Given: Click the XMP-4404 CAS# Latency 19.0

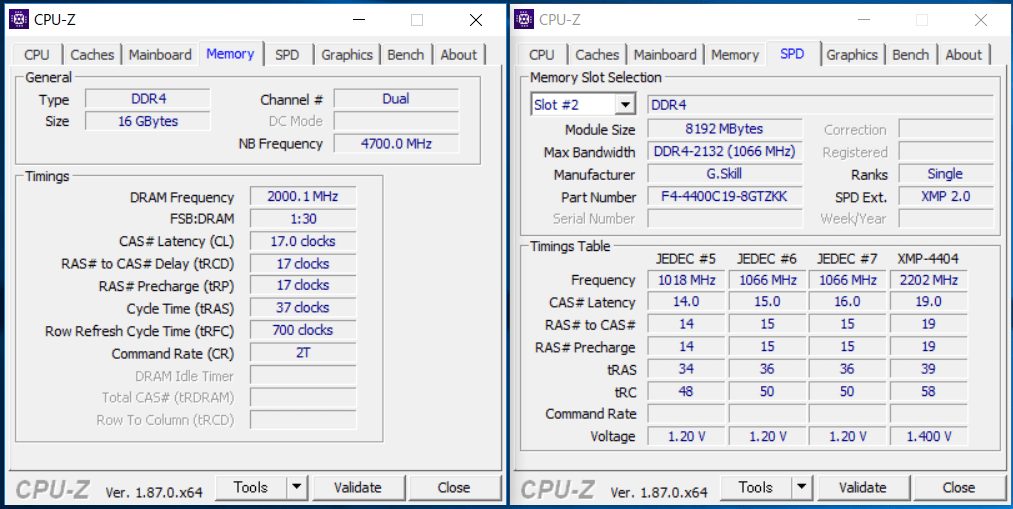Looking at the screenshot, I should (928, 302).
